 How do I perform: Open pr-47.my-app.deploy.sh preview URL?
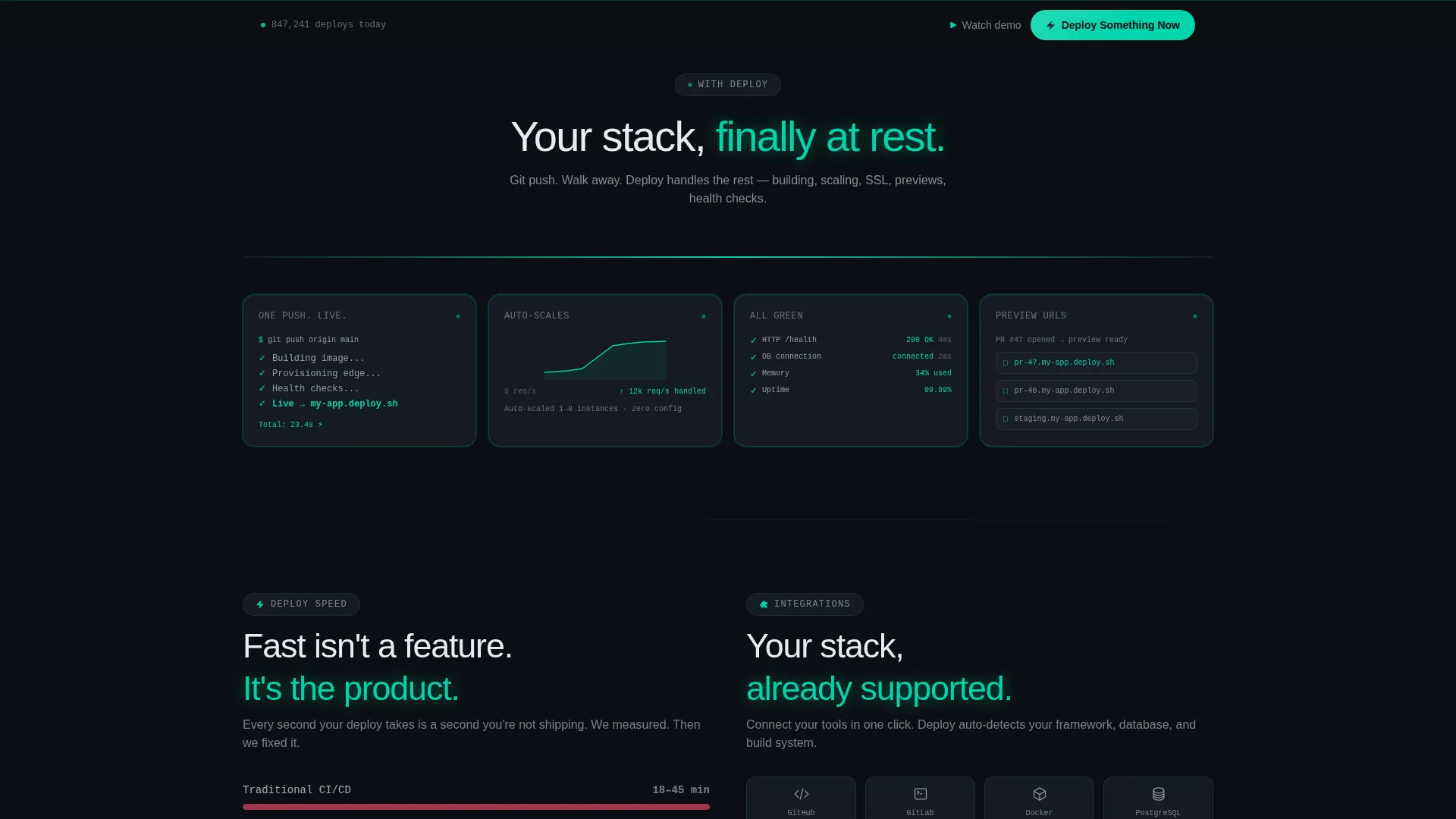1097,362
